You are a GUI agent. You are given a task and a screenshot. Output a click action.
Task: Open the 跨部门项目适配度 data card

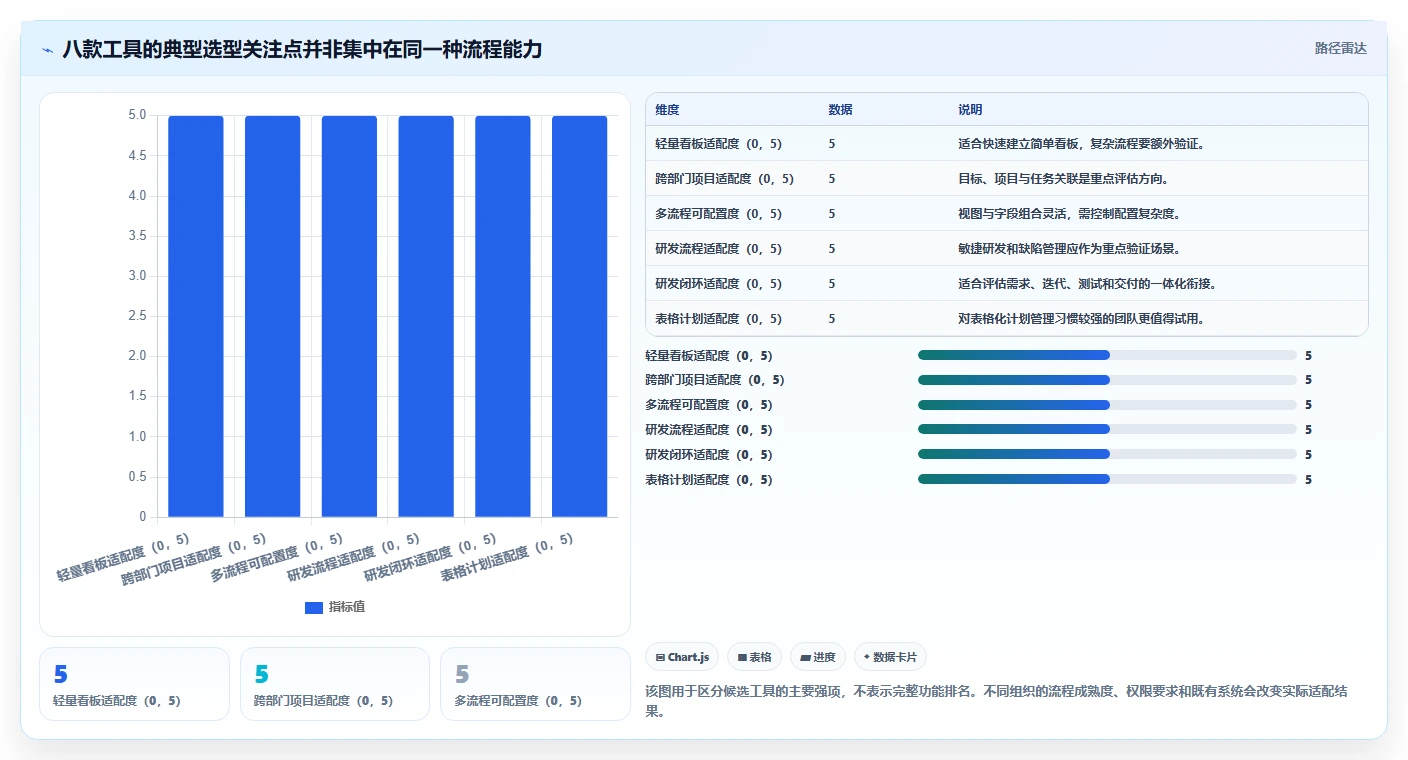335,684
